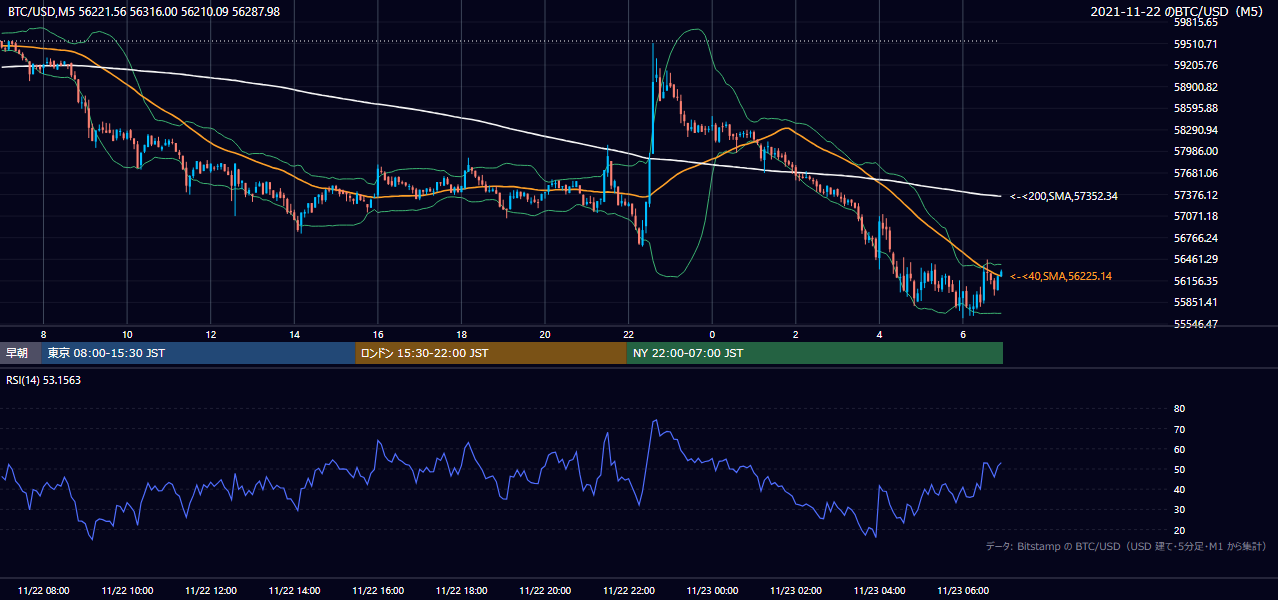The height and width of the screenshot is (600, 1278).
Task: Click the date label 11/22 08:00
Action: point(43,591)
